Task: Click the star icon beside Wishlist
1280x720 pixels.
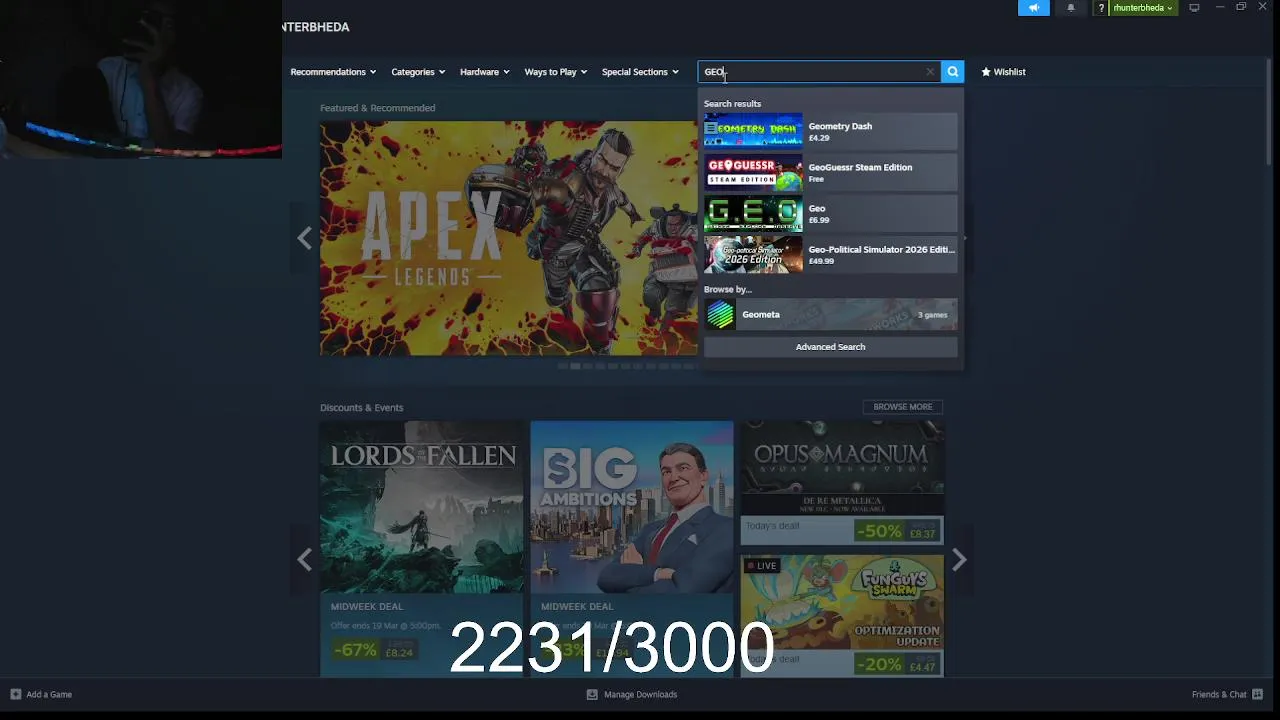Action: pyautogui.click(x=986, y=72)
